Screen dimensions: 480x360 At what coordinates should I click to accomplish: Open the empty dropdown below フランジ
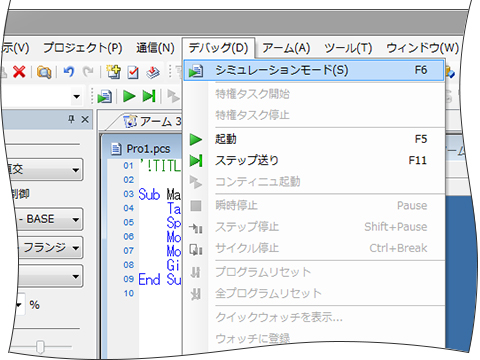click(50, 276)
